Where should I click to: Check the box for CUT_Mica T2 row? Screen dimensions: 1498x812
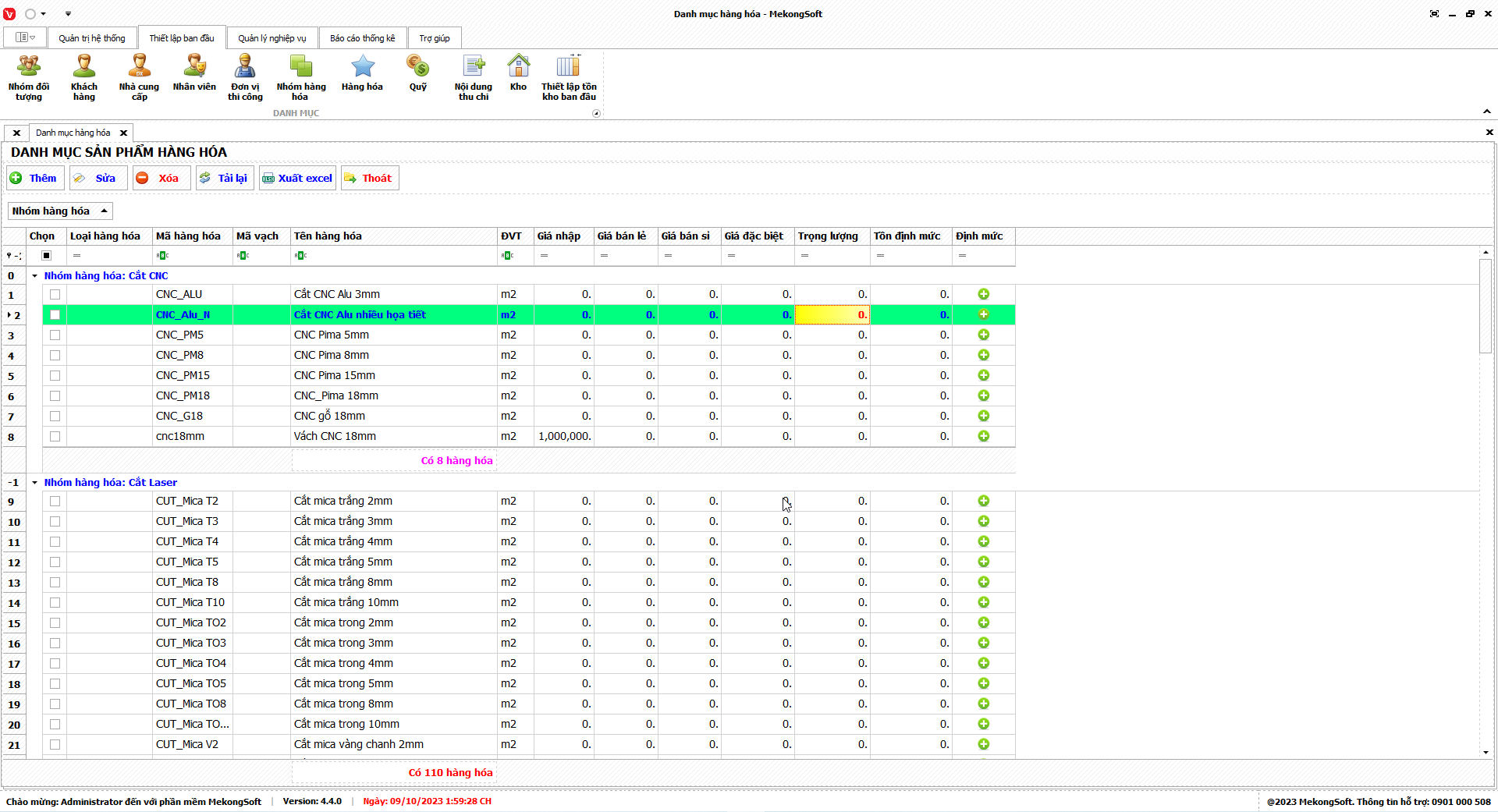[55, 501]
